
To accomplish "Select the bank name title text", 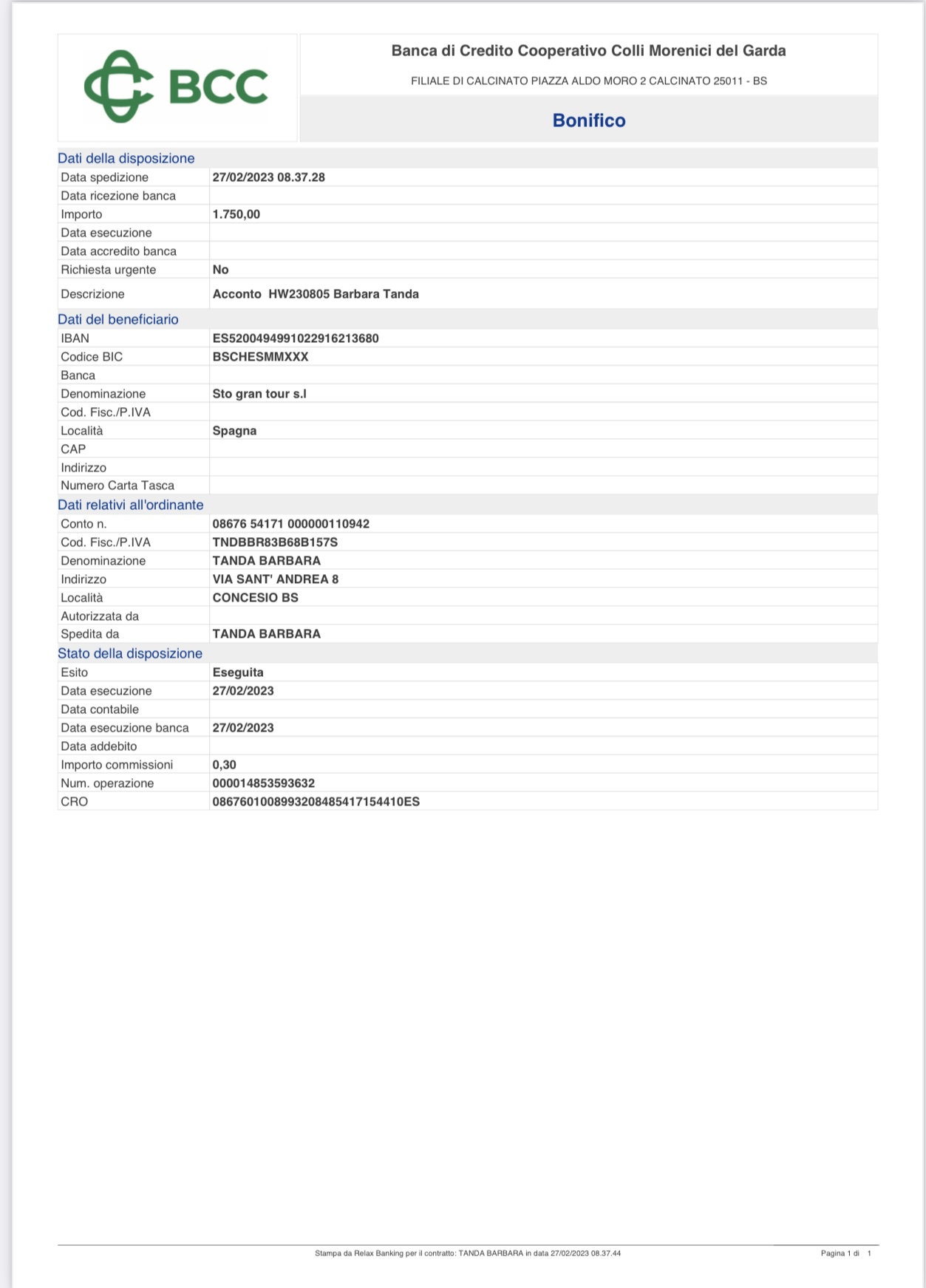I will [x=588, y=51].
